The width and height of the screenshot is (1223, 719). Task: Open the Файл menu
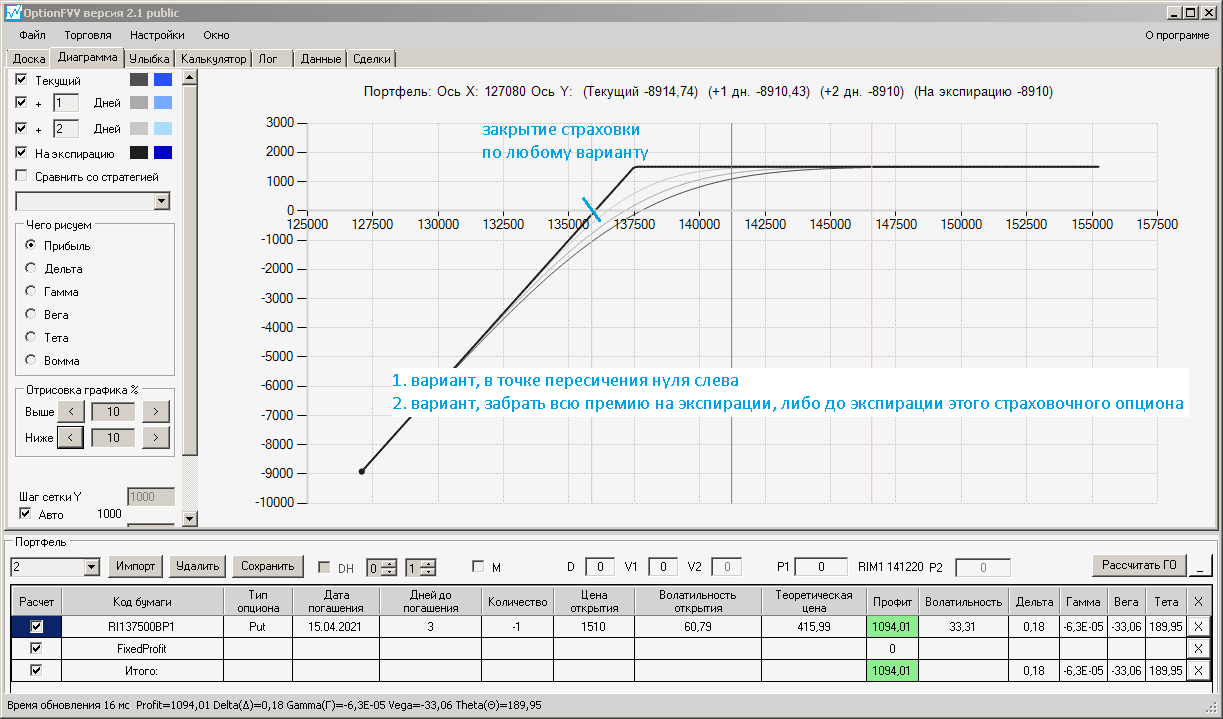pos(32,35)
